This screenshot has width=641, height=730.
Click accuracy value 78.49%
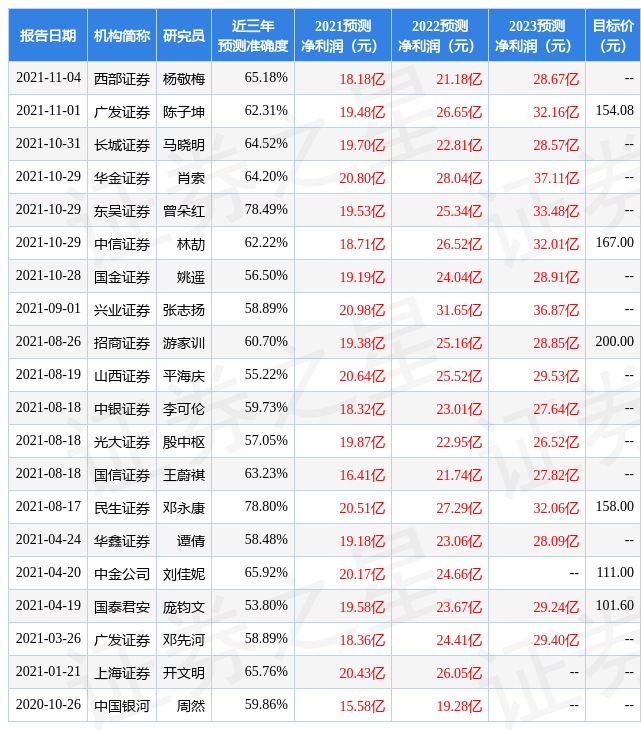click(x=266, y=210)
